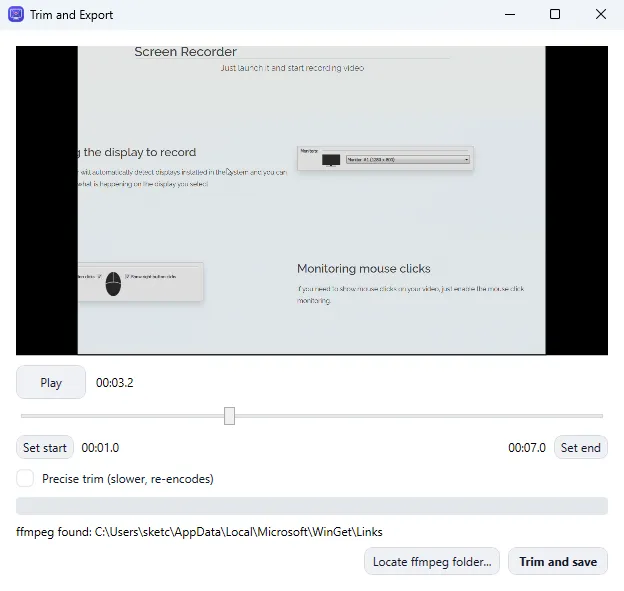Enable the Precise trim checkbox
624x591 pixels.
point(25,478)
